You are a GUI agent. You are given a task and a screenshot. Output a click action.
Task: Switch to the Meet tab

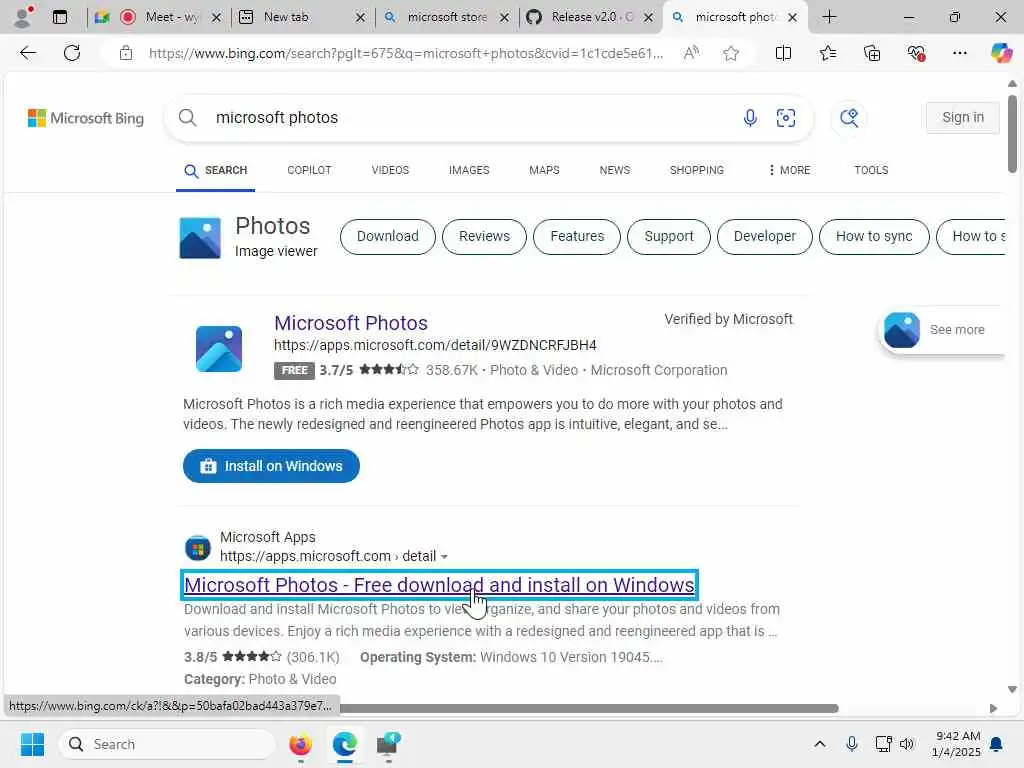pyautogui.click(x=161, y=17)
